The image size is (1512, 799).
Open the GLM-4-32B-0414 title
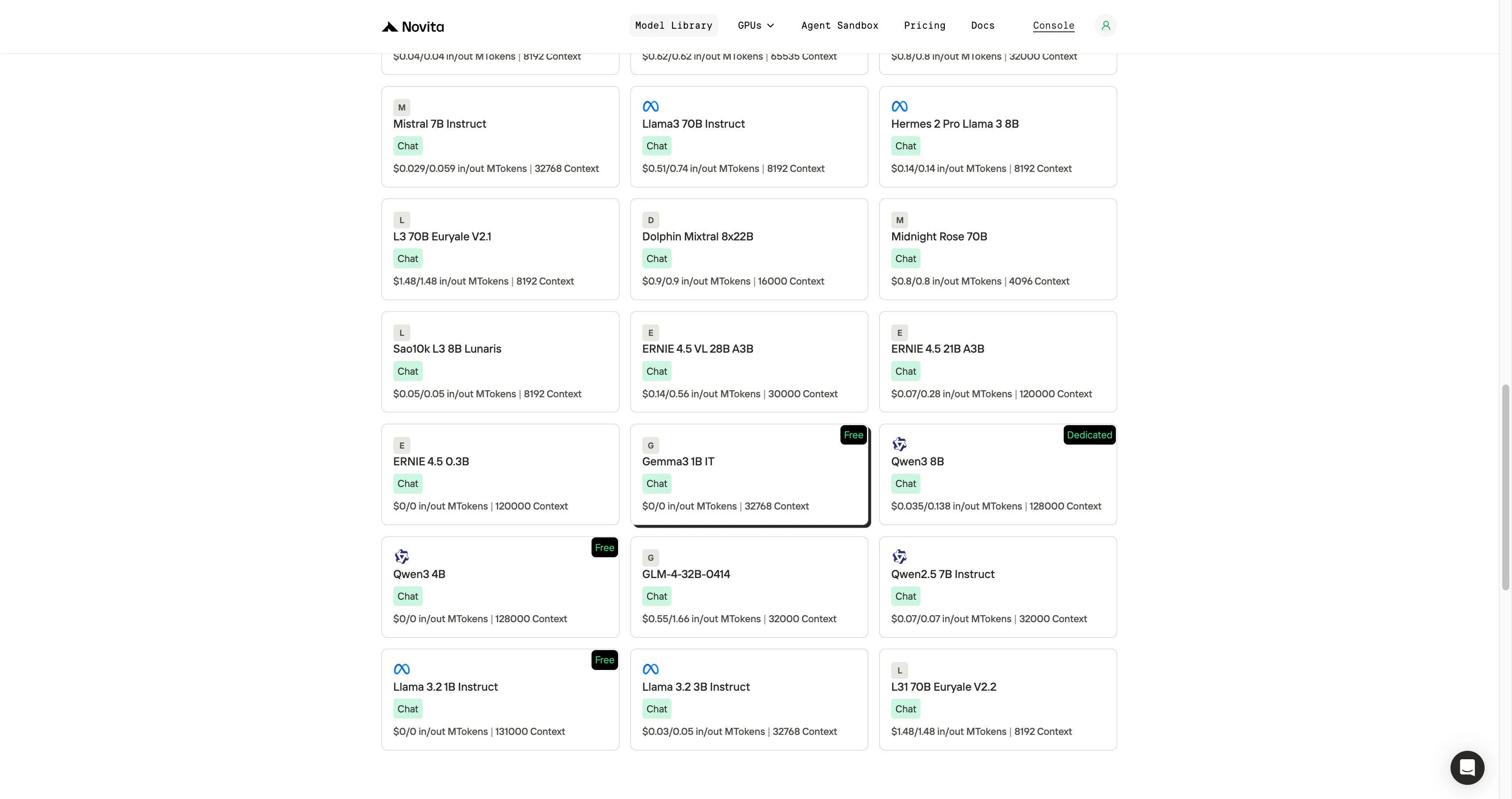pyautogui.click(x=686, y=574)
